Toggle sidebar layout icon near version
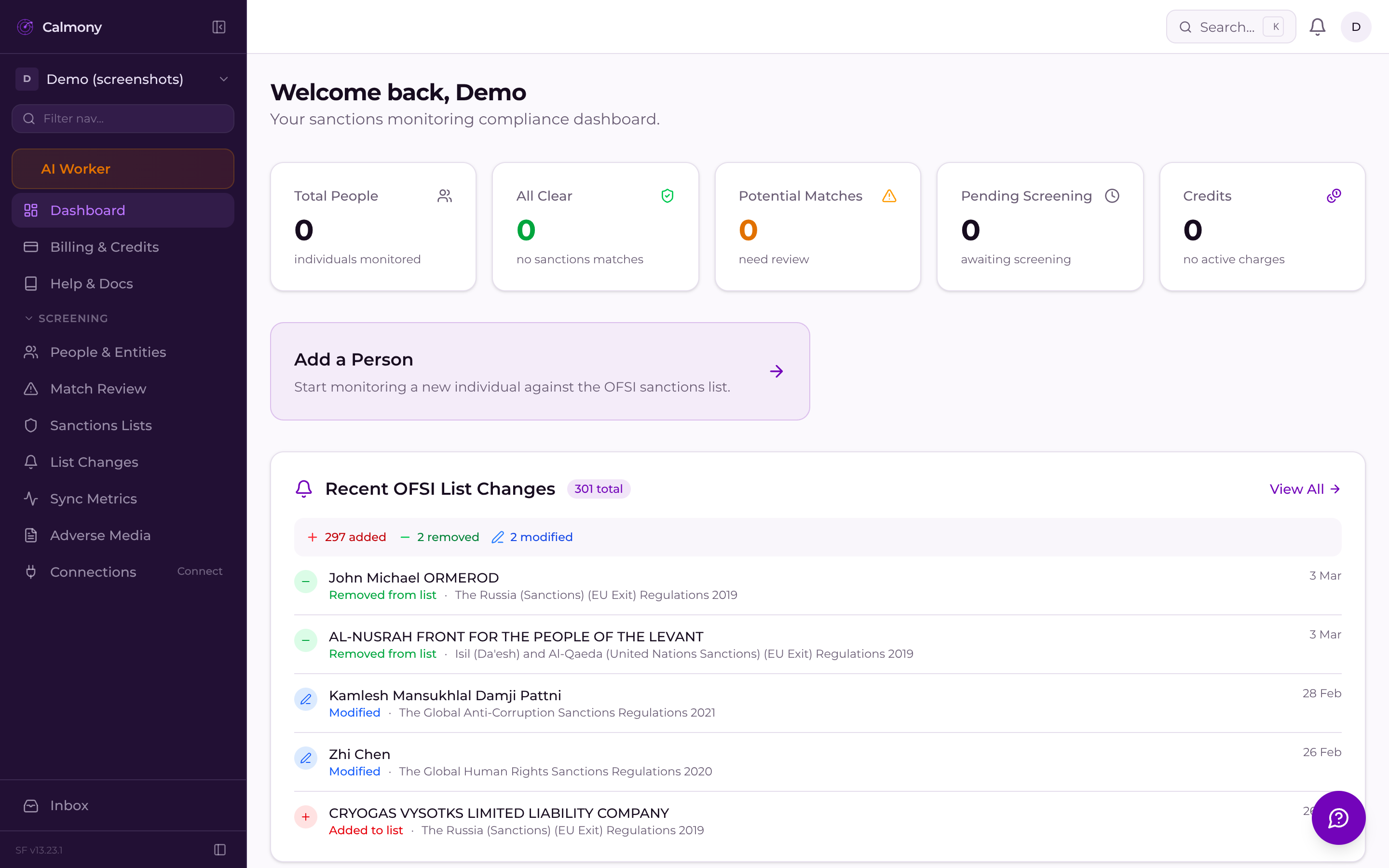The image size is (1389, 868). 220,850
